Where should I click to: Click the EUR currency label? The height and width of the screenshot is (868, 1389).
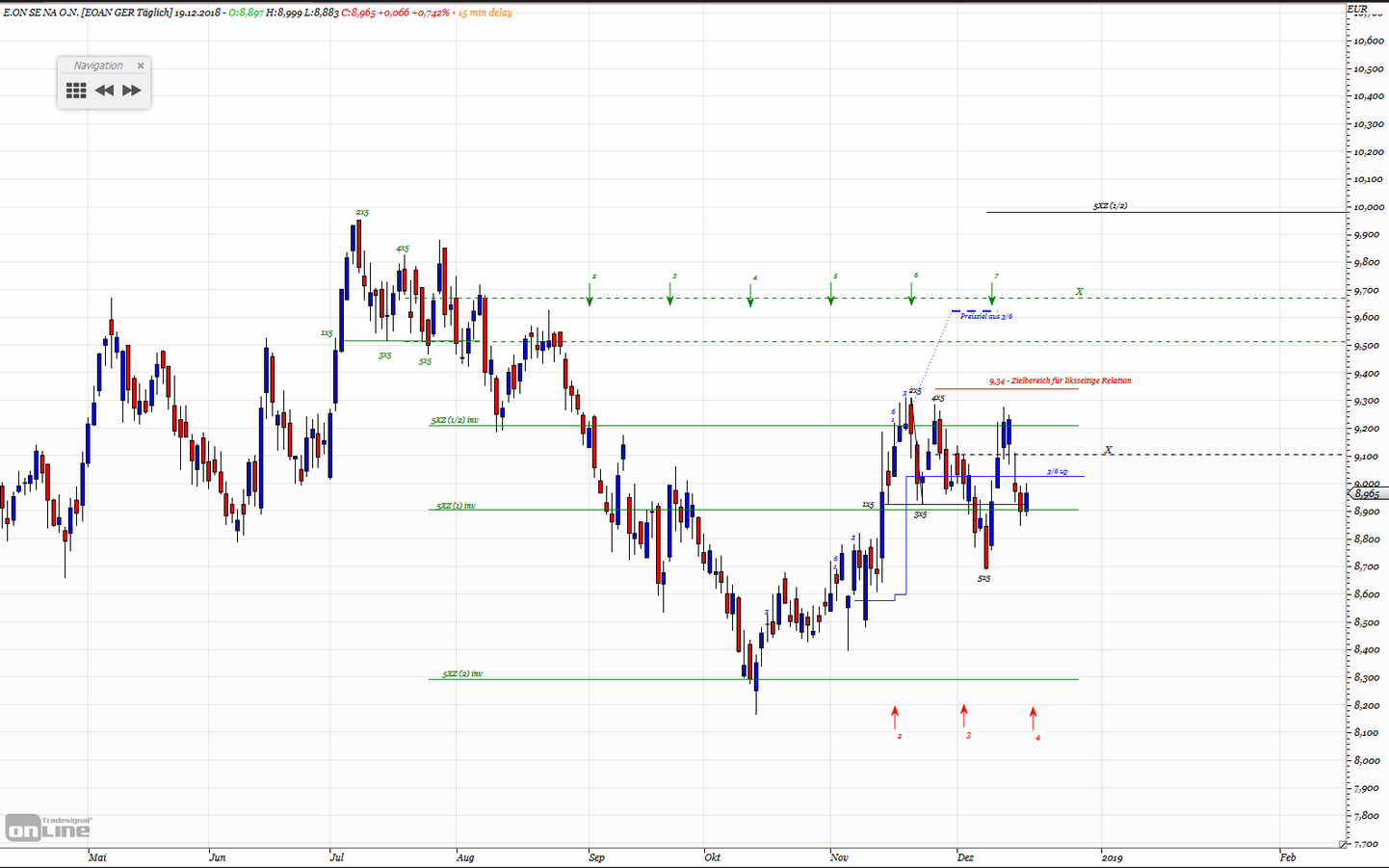1357,9
